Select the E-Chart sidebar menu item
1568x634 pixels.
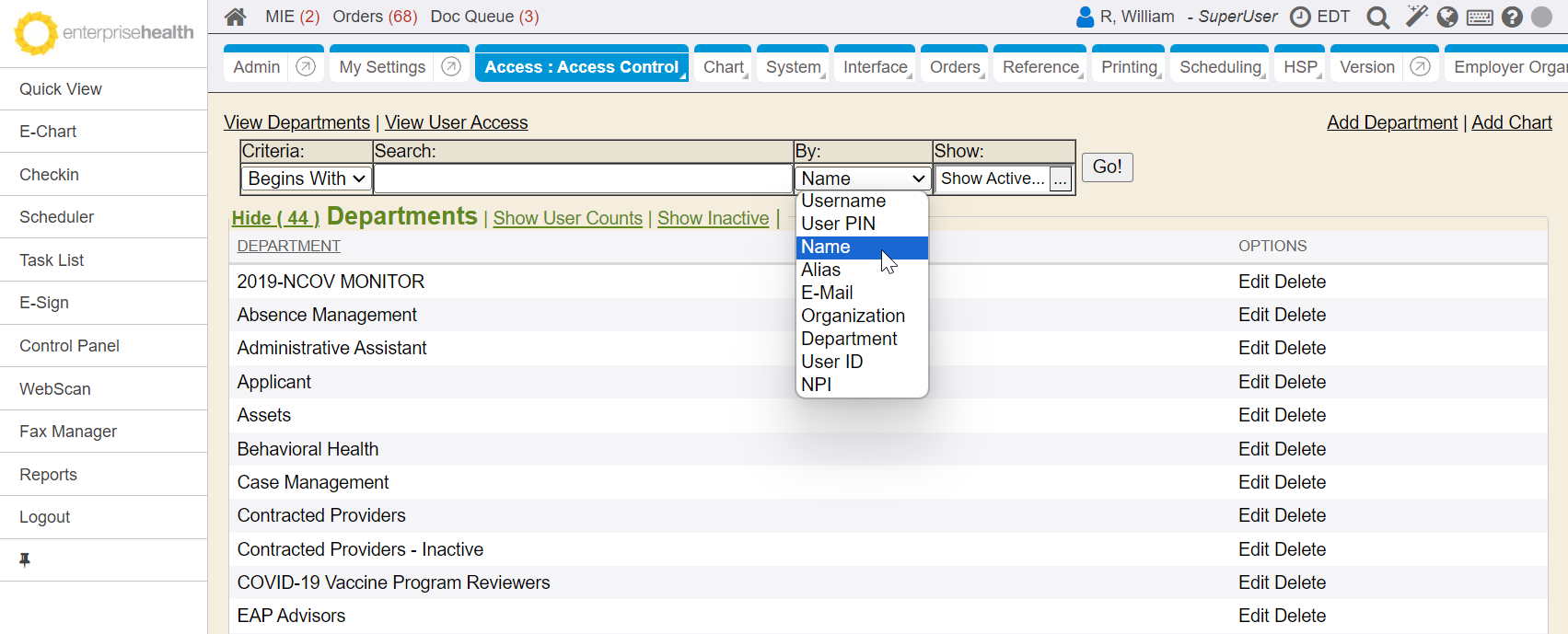pyautogui.click(x=48, y=132)
